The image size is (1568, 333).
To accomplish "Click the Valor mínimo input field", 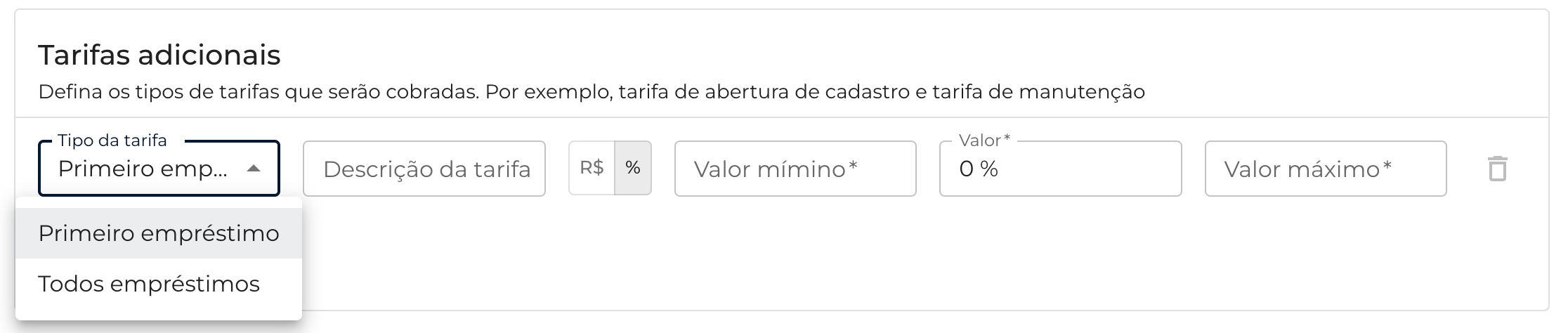I will 795,169.
